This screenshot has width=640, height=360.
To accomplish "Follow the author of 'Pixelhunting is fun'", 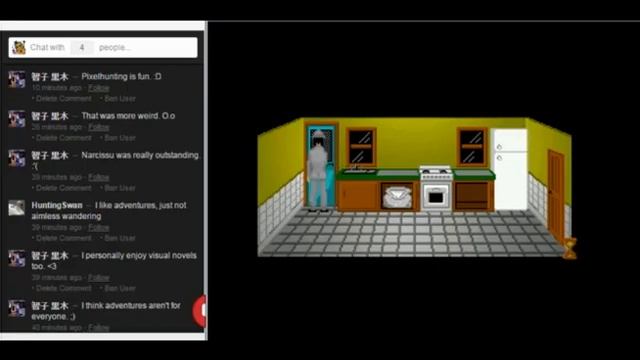I will pos(99,88).
